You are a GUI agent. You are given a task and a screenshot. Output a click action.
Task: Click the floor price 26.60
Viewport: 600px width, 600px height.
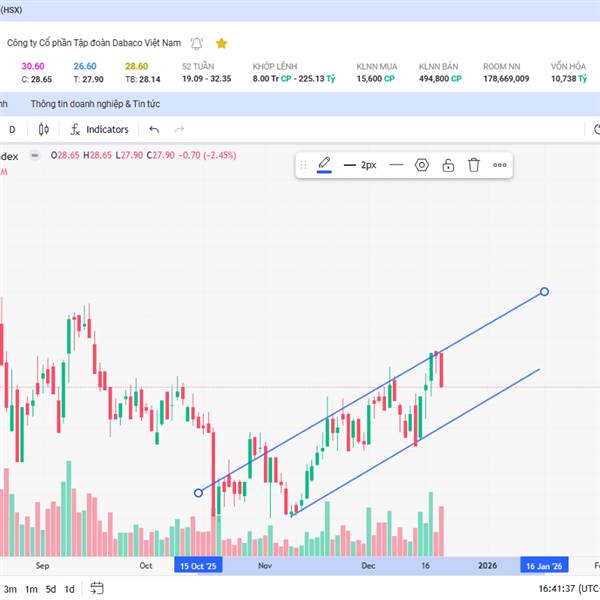tap(85, 66)
